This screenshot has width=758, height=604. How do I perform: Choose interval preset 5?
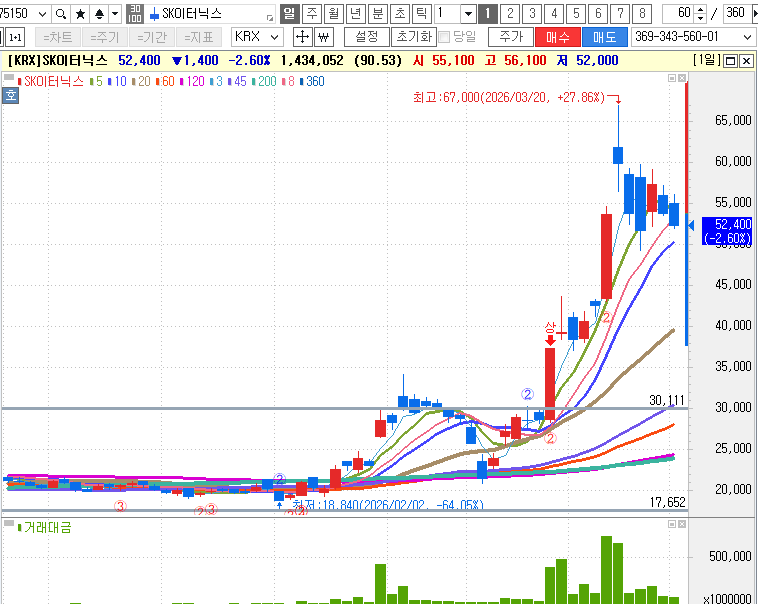(x=576, y=14)
